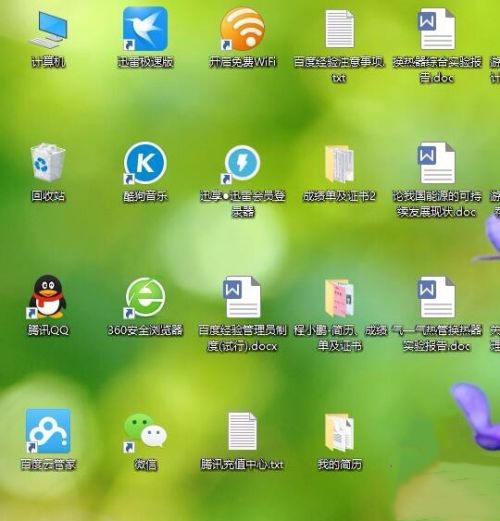
Task: Click the 回收站 label text
Action: tap(48, 196)
